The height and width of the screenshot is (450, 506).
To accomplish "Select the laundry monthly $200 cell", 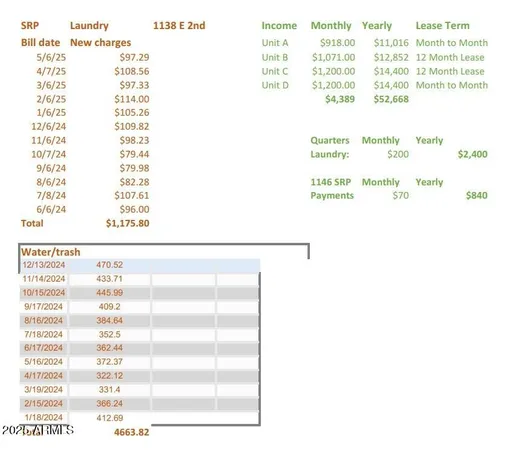I will tap(398, 154).
